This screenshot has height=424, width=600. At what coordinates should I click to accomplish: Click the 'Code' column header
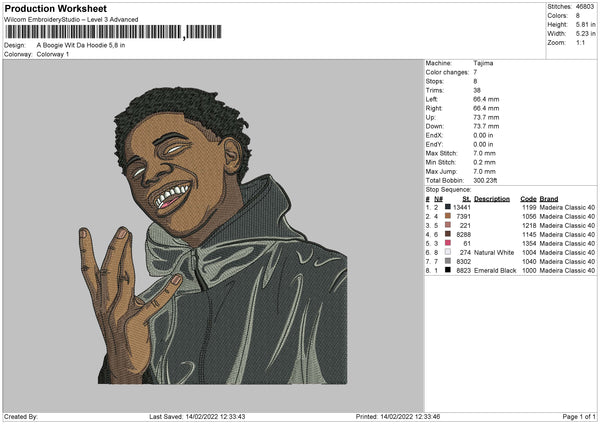click(x=528, y=199)
